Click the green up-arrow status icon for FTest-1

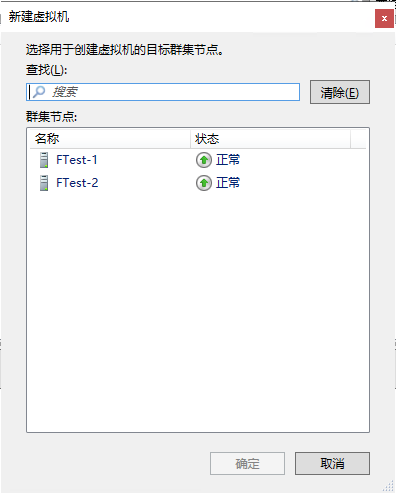coord(204,160)
